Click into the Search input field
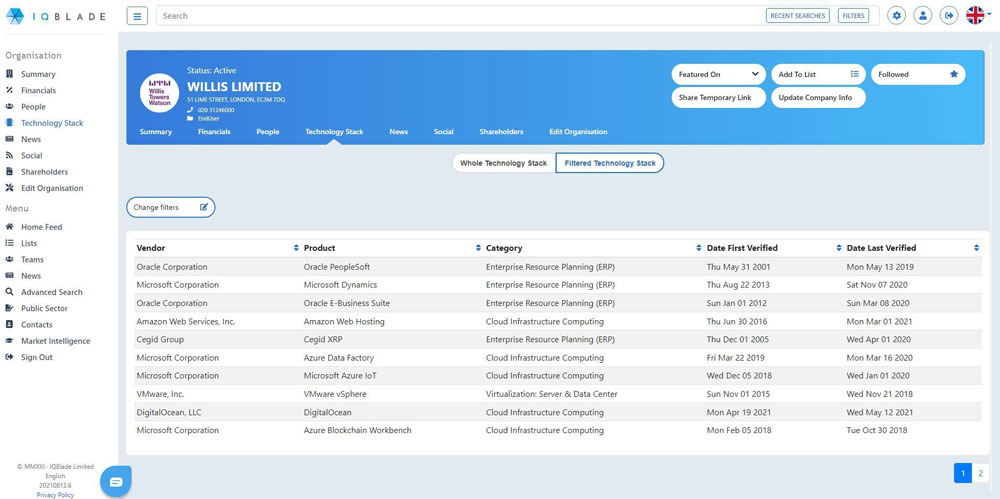This screenshot has height=499, width=1000. [x=459, y=15]
